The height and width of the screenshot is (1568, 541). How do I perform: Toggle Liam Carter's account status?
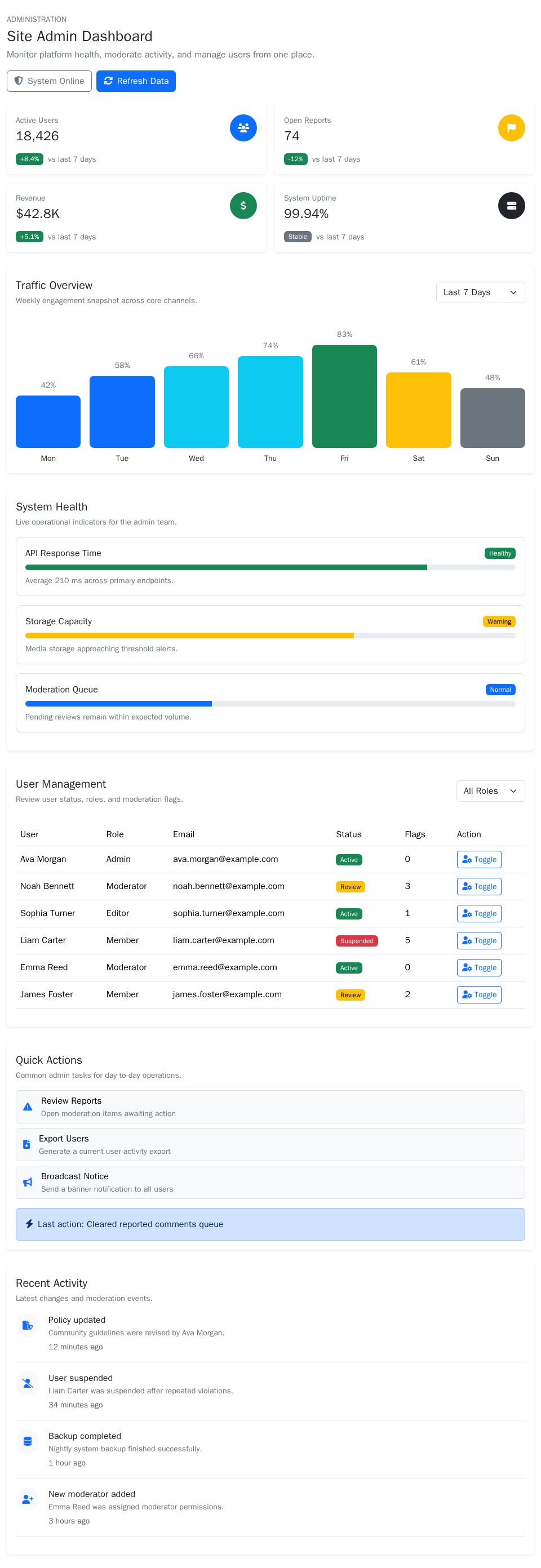479,940
